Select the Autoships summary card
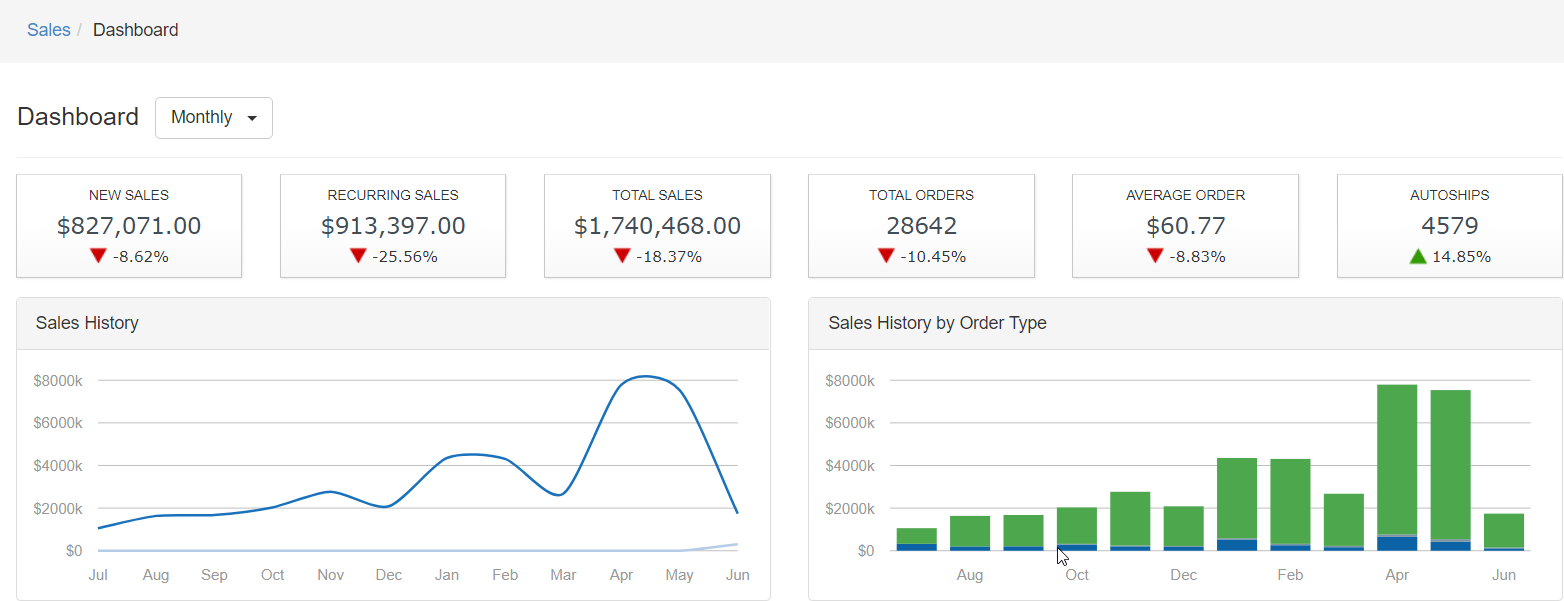The image size is (1564, 601). pos(1449,225)
